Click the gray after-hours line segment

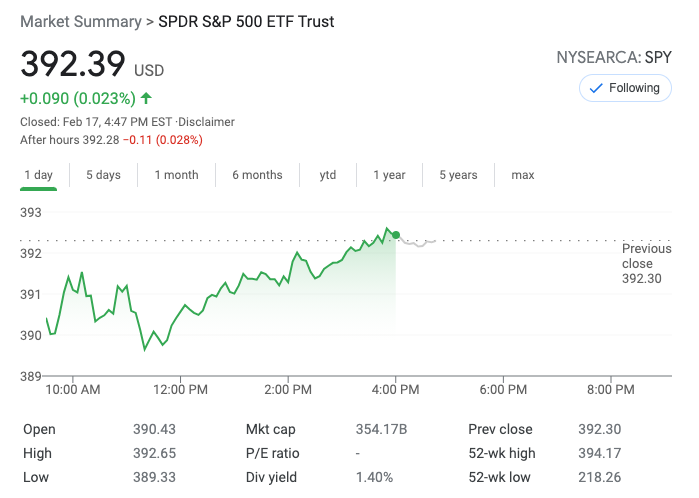(x=418, y=243)
